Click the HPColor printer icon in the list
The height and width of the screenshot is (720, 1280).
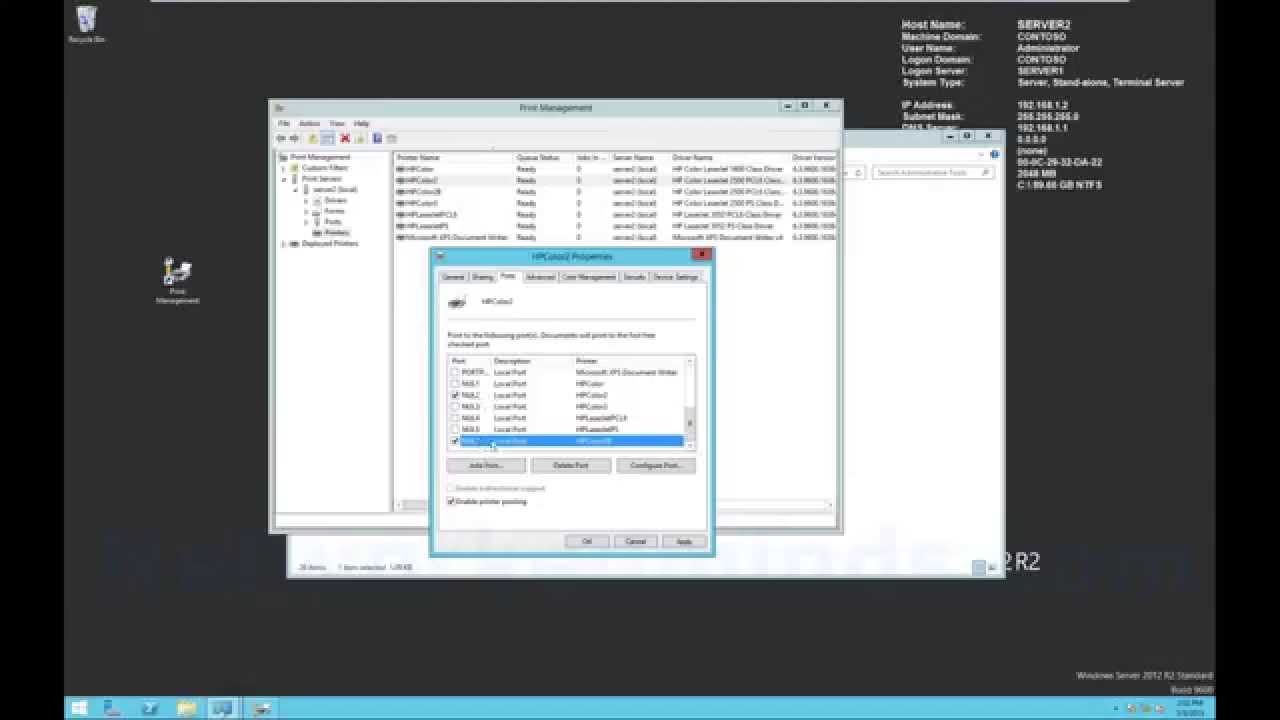click(x=400, y=169)
